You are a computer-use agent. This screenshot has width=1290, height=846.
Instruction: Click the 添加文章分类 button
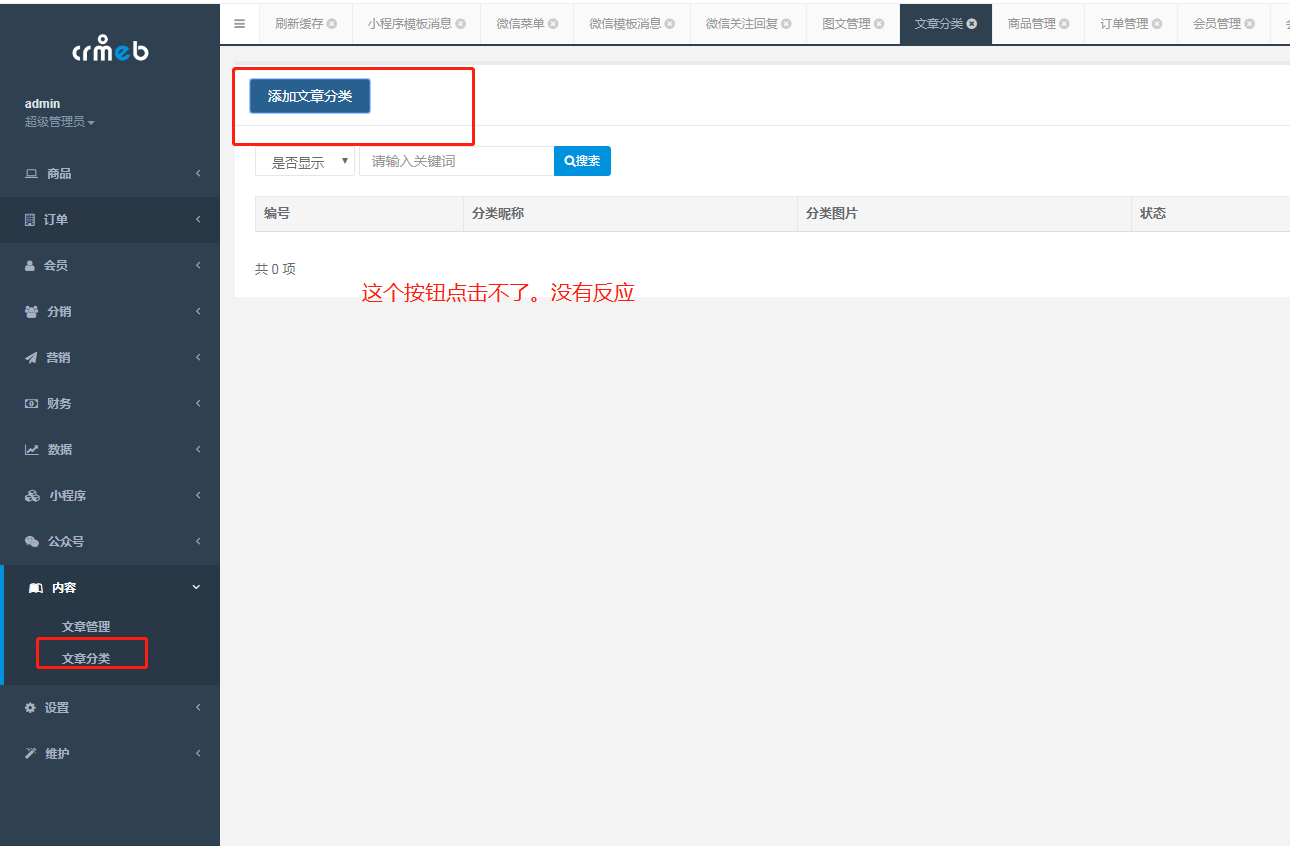tap(310, 96)
